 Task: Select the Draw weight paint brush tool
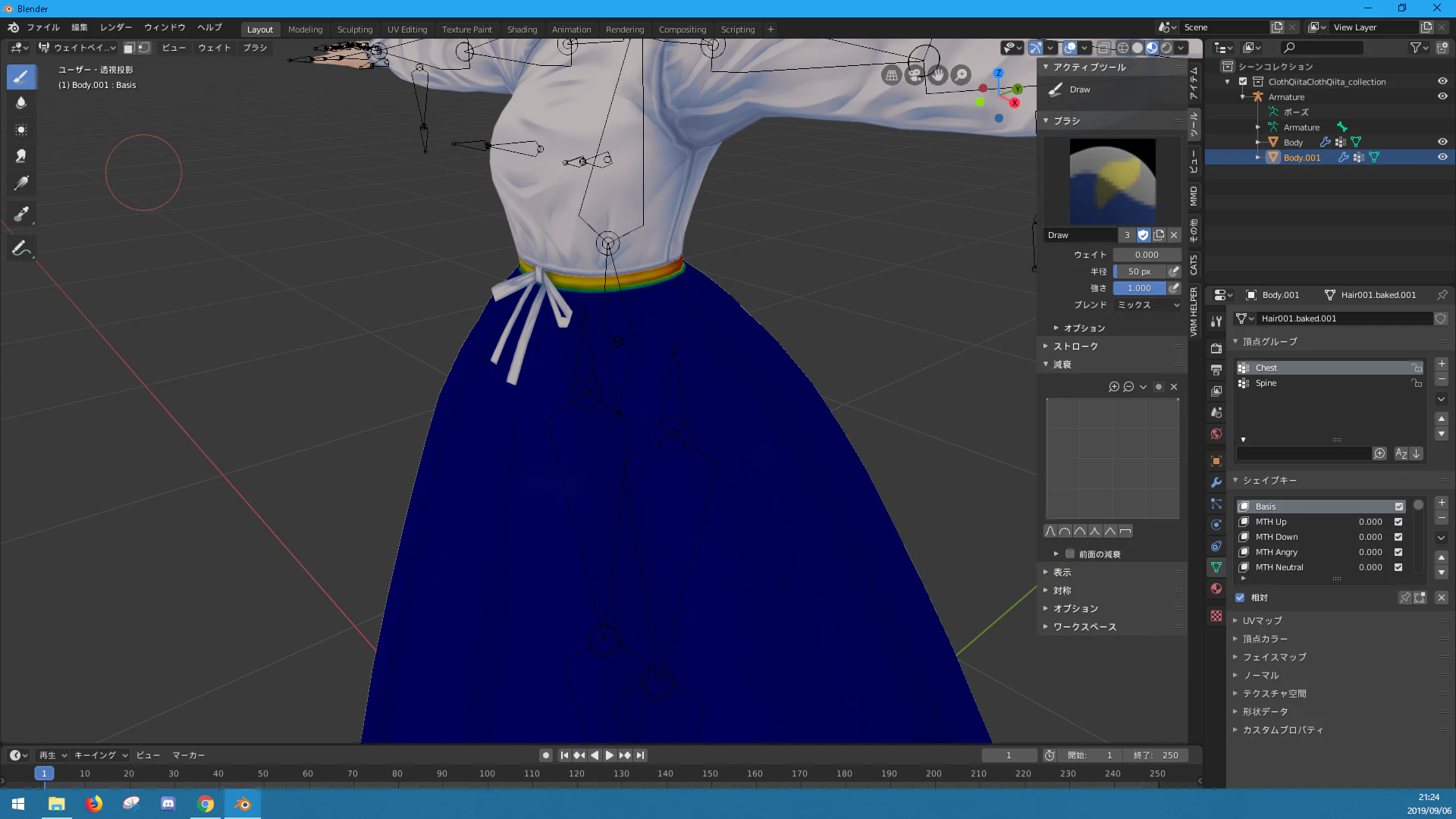click(21, 77)
